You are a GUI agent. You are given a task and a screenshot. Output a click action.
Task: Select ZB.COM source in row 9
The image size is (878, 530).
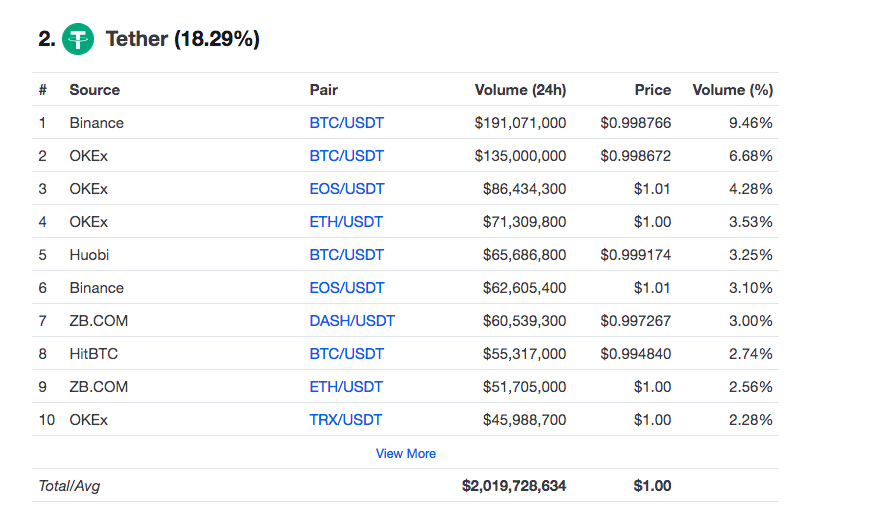pos(99,387)
